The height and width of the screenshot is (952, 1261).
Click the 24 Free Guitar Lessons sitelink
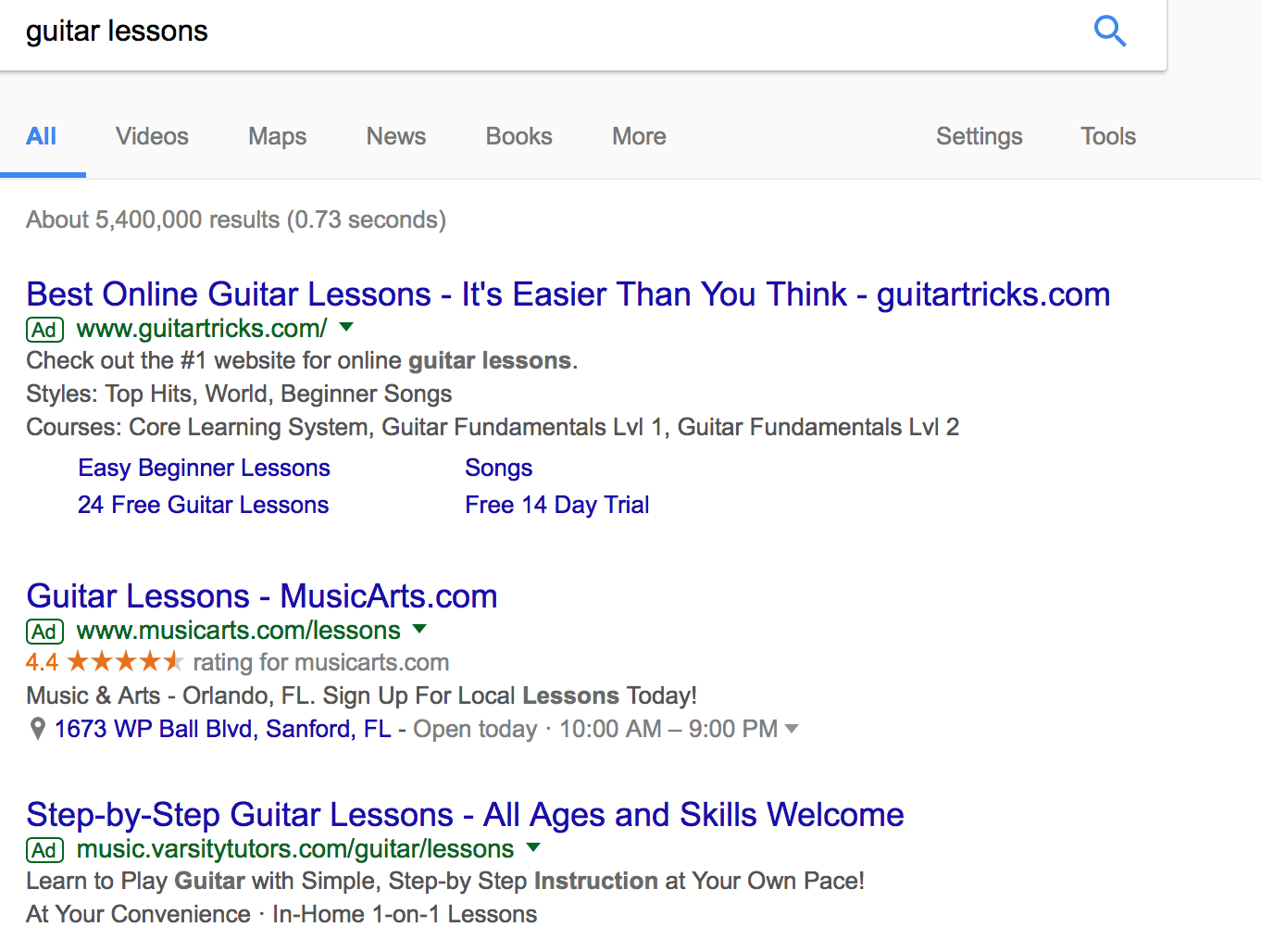pos(203,505)
